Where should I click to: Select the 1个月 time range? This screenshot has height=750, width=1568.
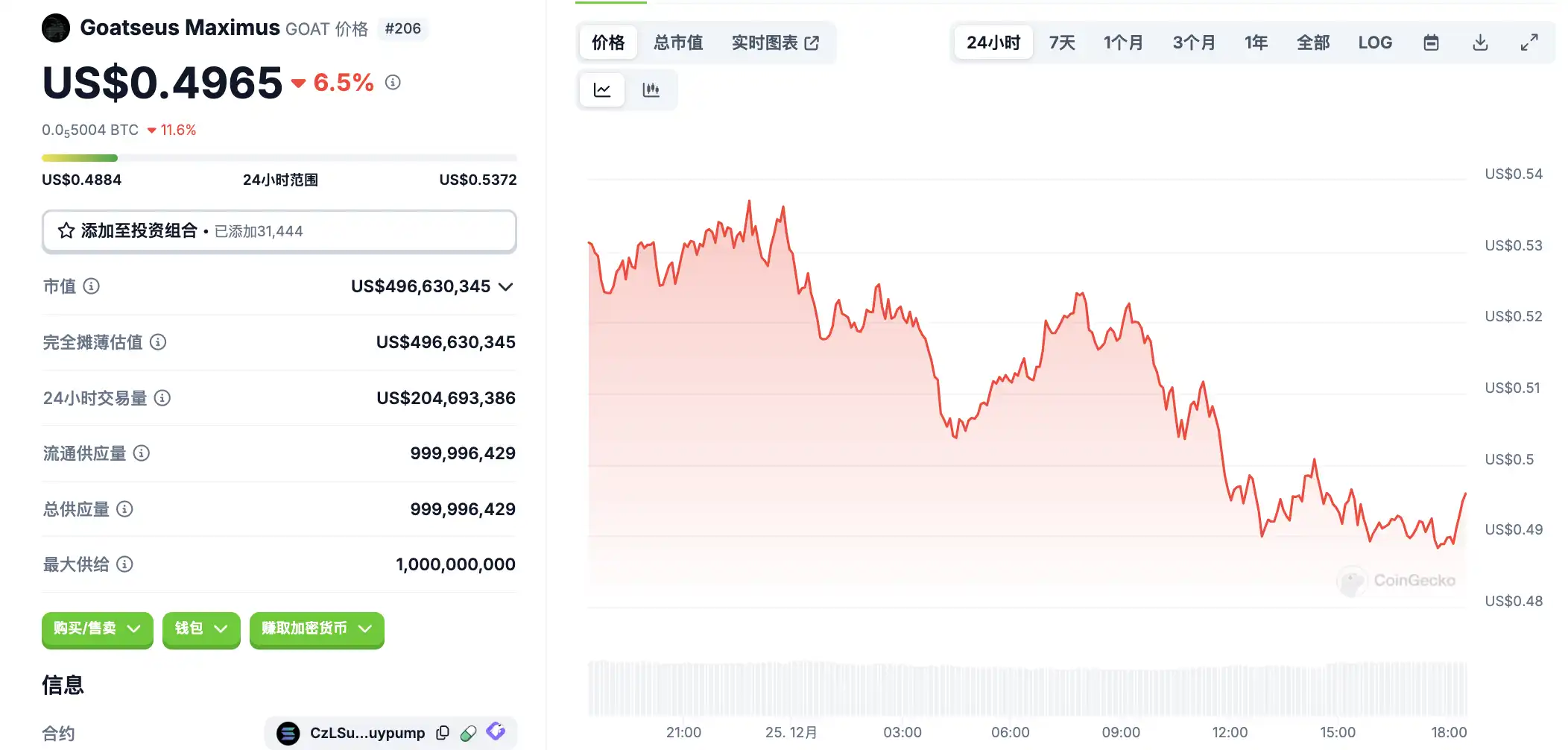[1123, 42]
